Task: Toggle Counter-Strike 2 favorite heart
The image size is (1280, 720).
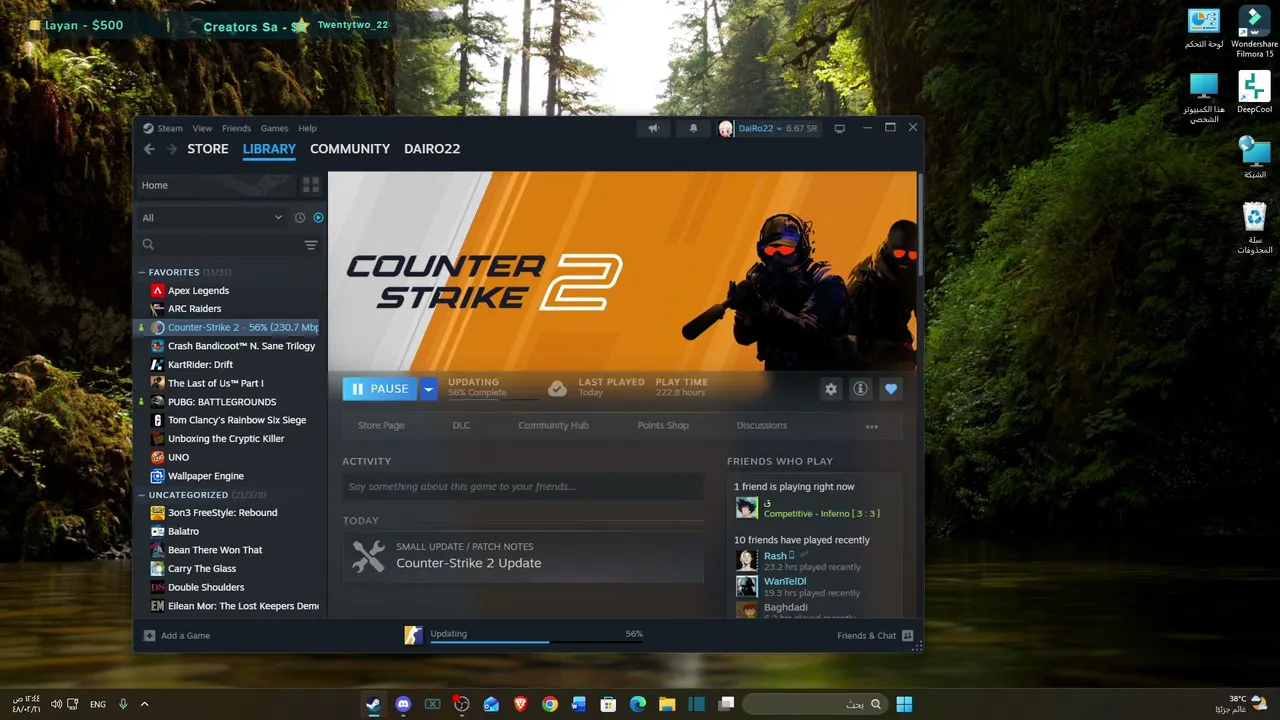Action: click(891, 389)
